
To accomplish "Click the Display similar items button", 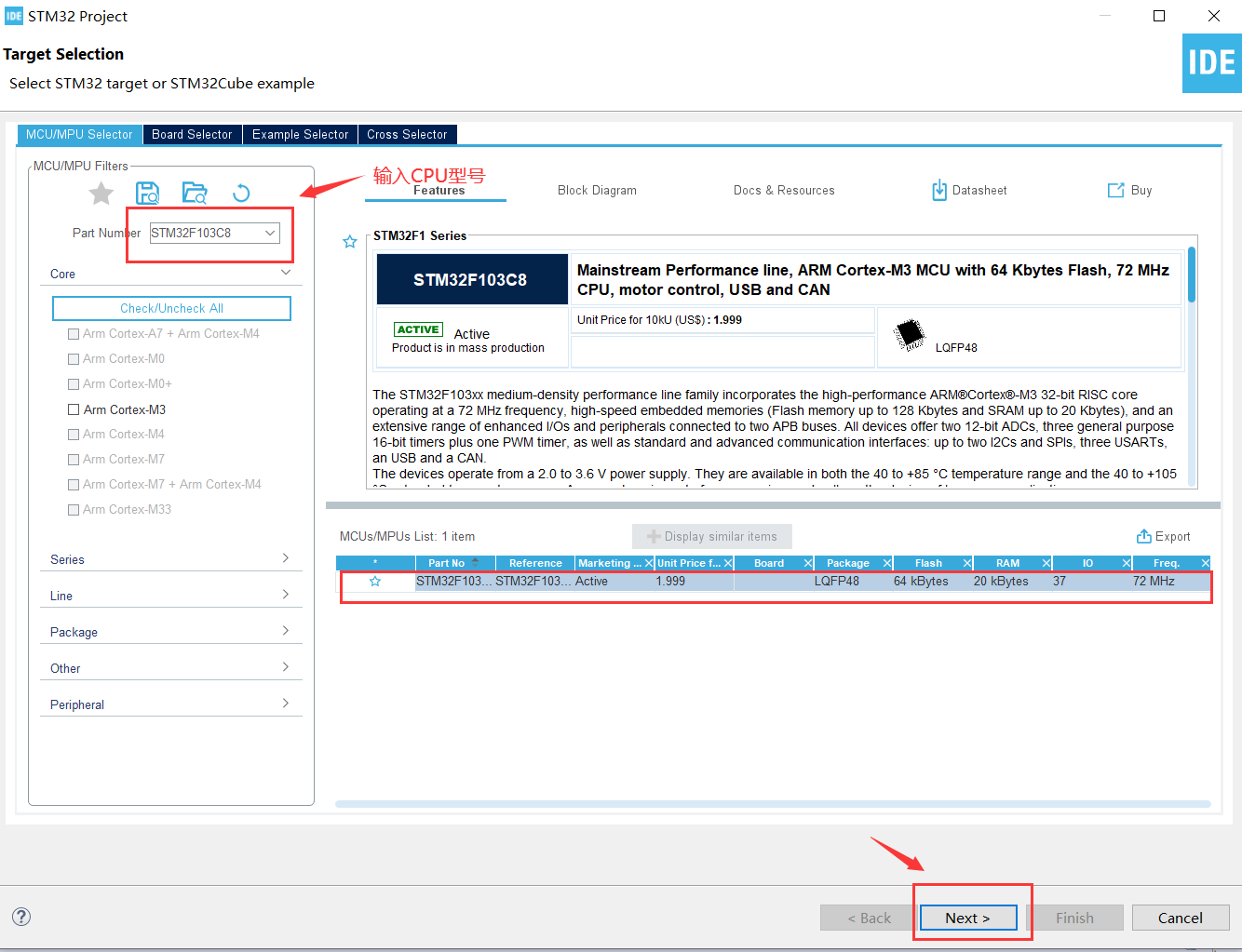I will point(712,537).
